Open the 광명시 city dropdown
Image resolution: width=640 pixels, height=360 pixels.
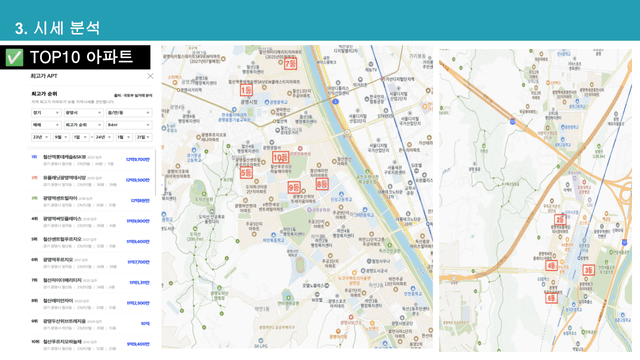(84, 113)
